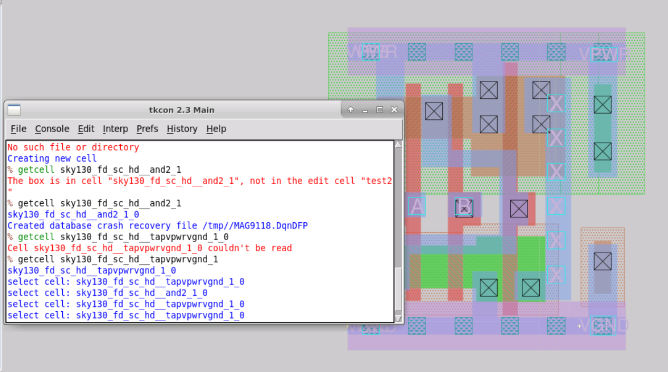The height and width of the screenshot is (372, 668).
Task: Click the B pin label in layout
Action: coord(464,208)
